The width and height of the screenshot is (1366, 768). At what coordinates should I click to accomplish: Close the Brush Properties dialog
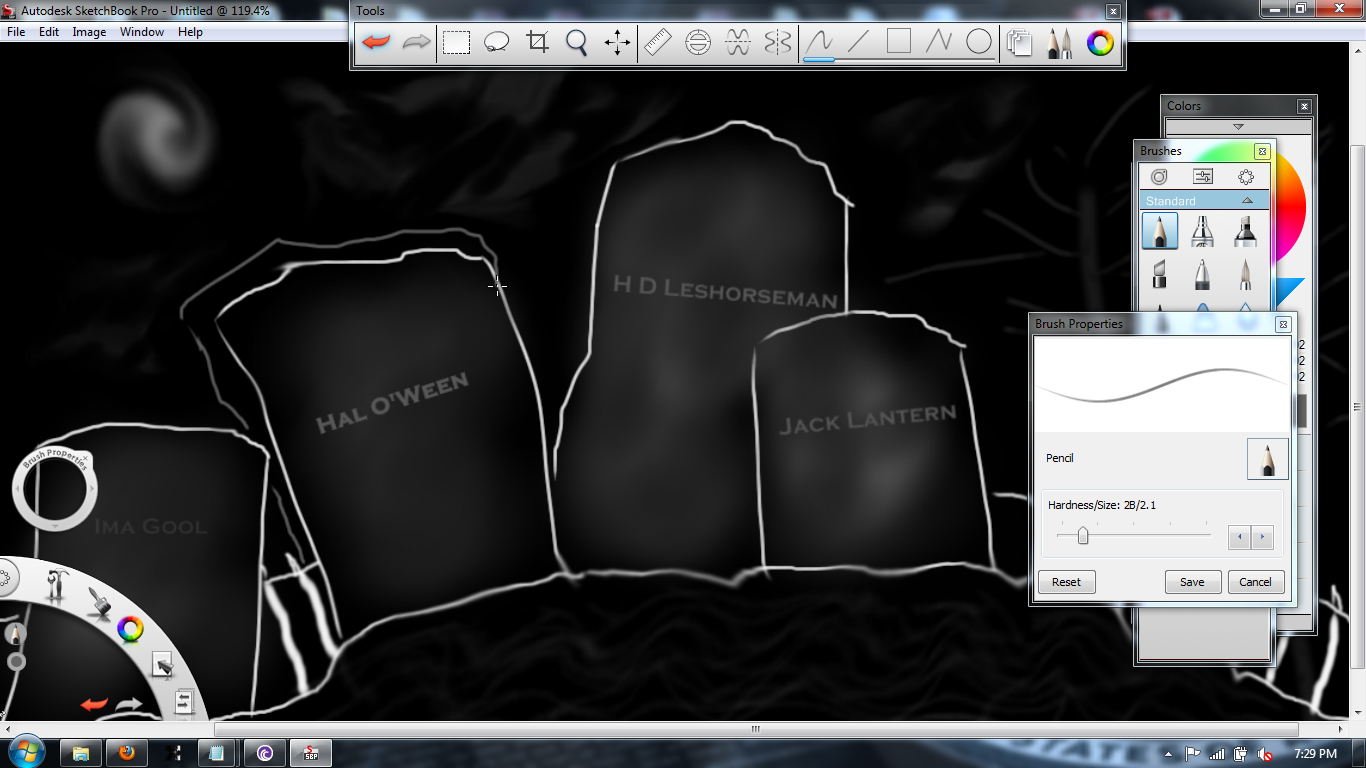tap(1283, 324)
